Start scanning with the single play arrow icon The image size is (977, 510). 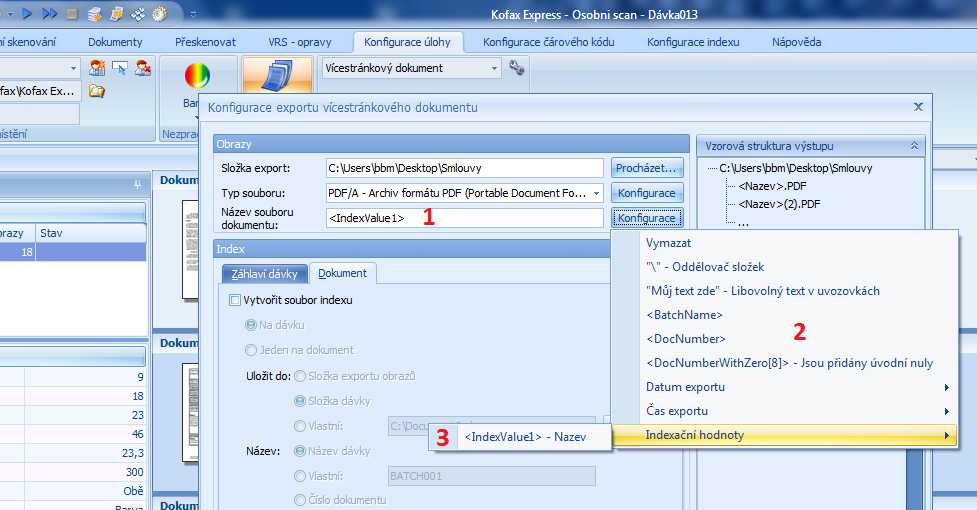pos(27,13)
